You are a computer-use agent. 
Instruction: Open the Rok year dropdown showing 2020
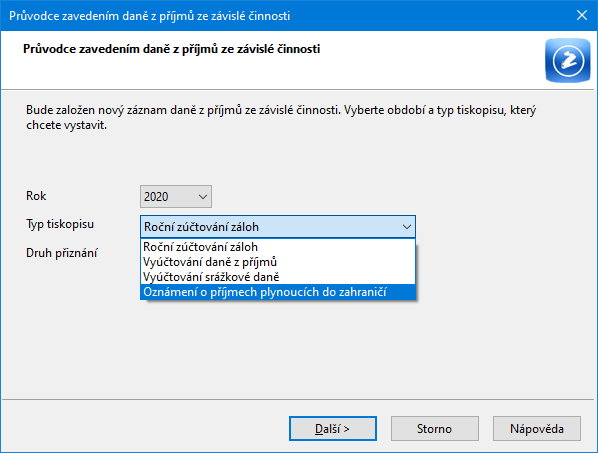pos(176,196)
